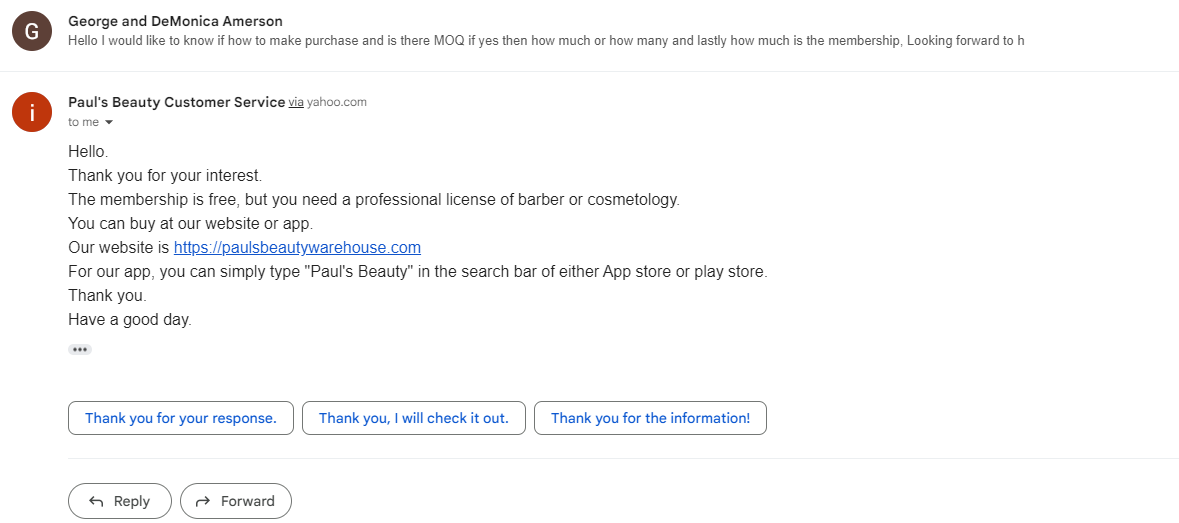Expand the collapsed message starting 'Hello I would like'
Image resolution: width=1179 pixels, height=523 pixels.
(x=546, y=41)
